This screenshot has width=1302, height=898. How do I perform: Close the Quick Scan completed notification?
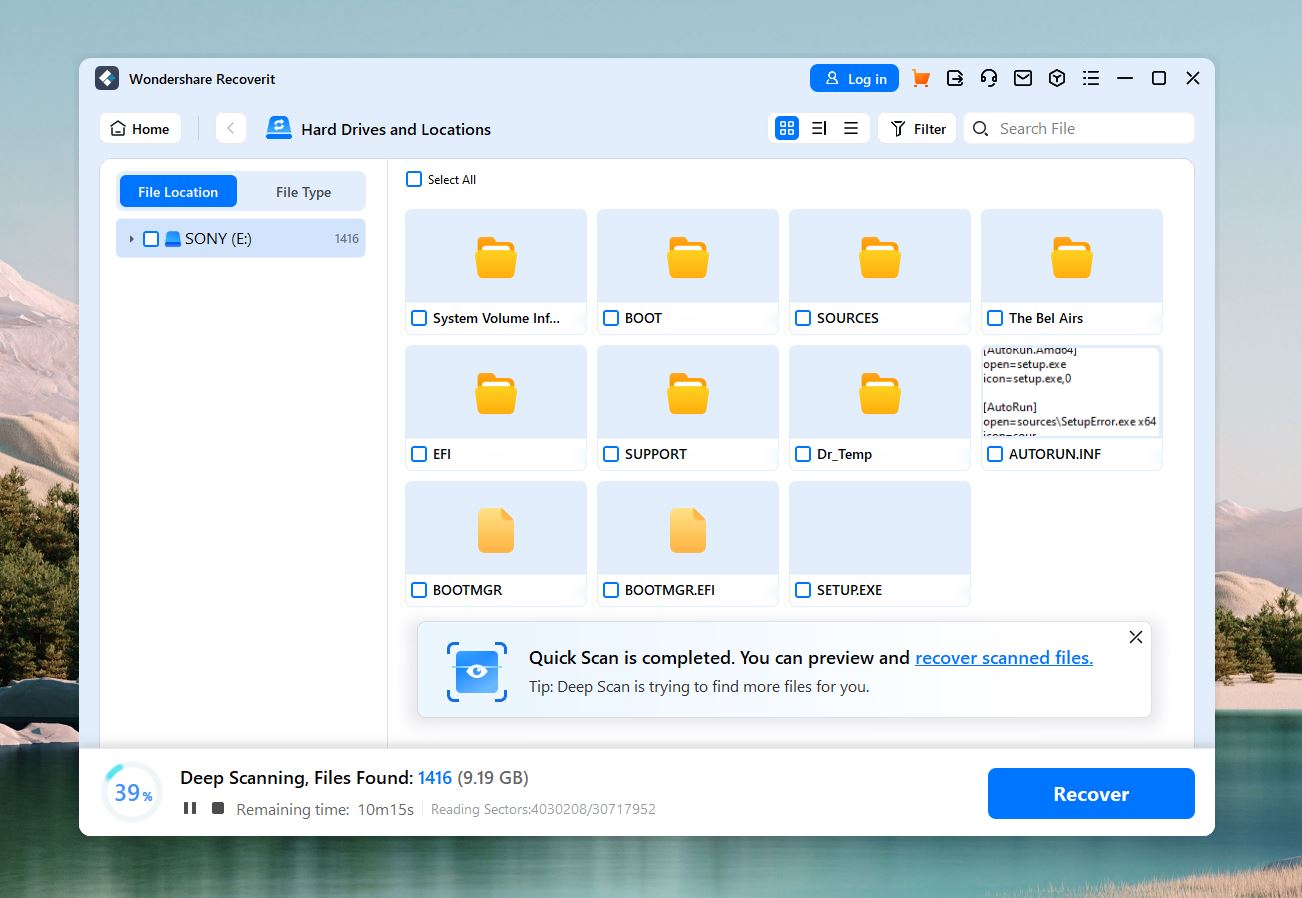1136,637
